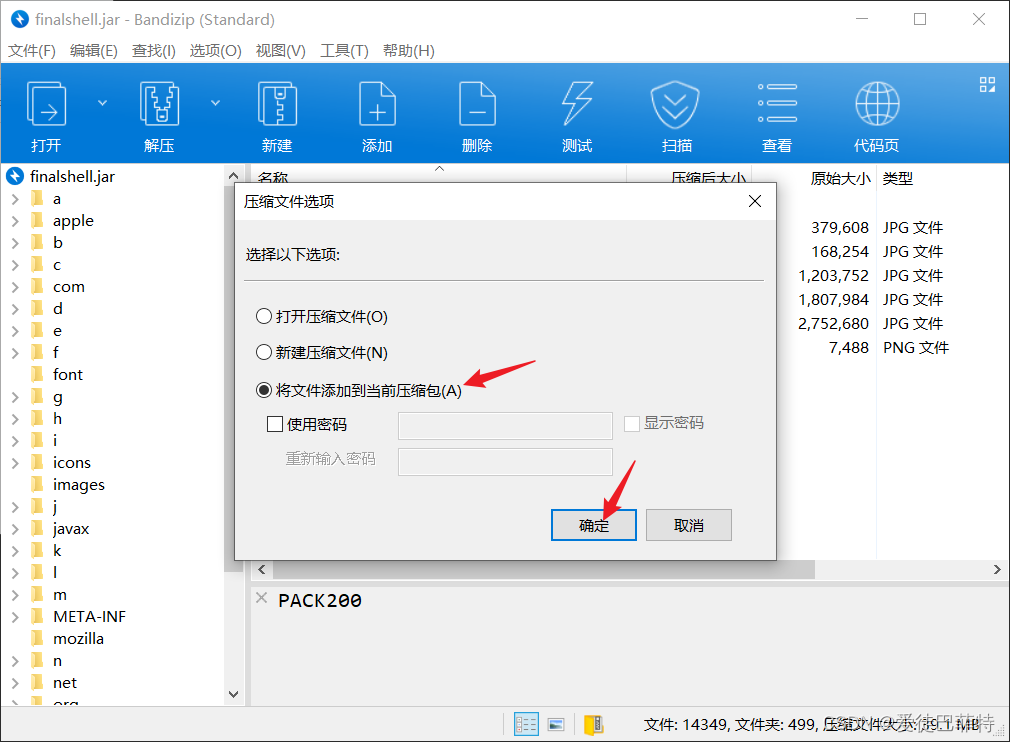Toggle the 显示密码 checkbox
The width and height of the screenshot is (1010, 742).
pyautogui.click(x=632, y=423)
